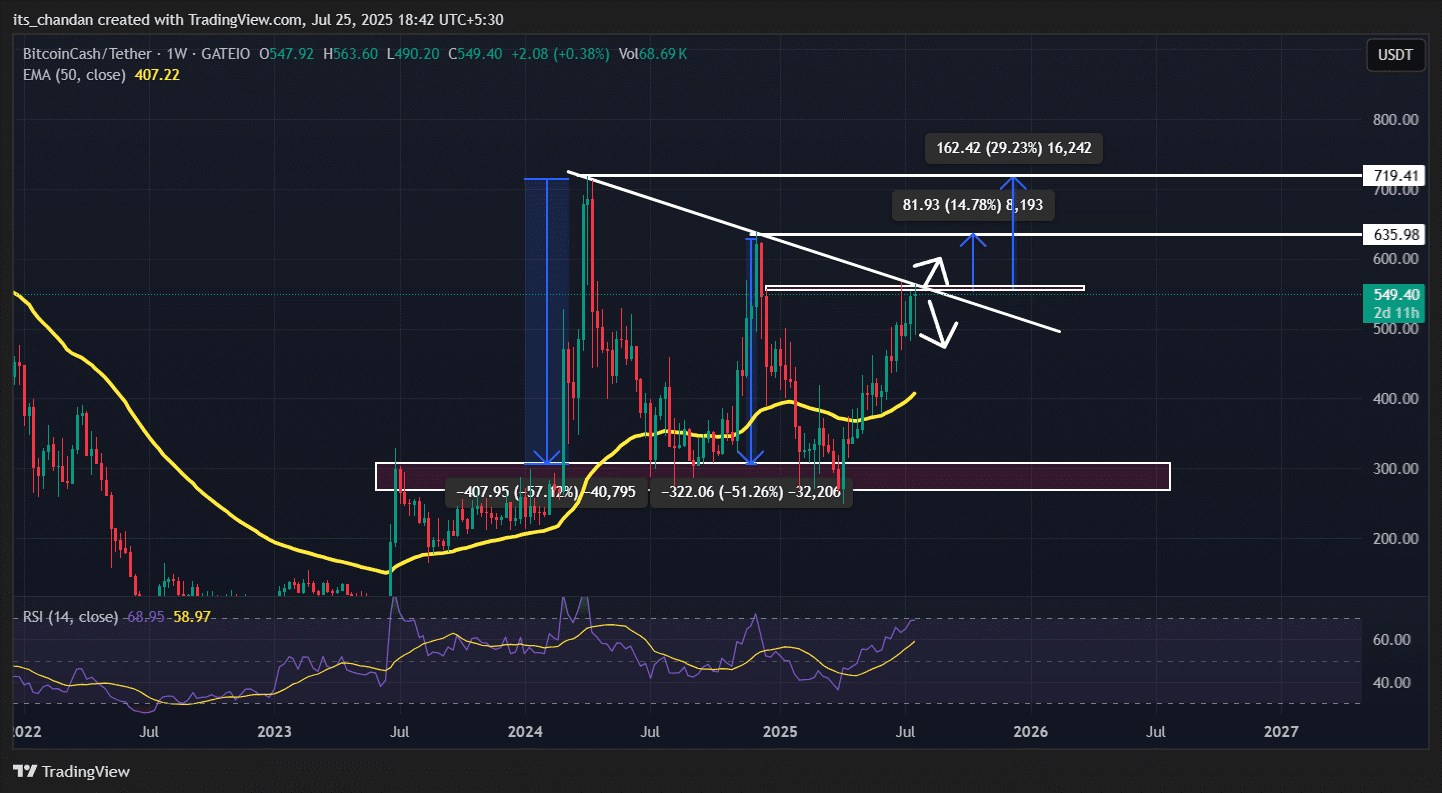Click the TradingView logo at bottom
Viewport: 1442px width, 793px height.
71,771
